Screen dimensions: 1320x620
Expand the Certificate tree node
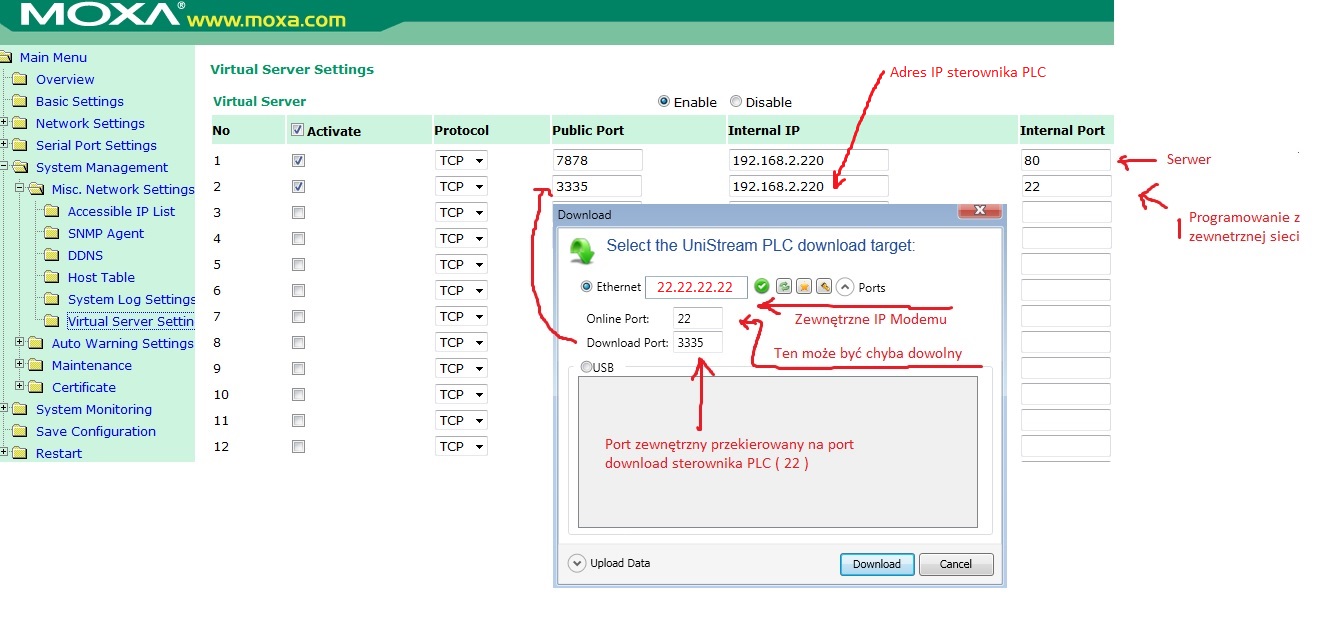click(20, 386)
